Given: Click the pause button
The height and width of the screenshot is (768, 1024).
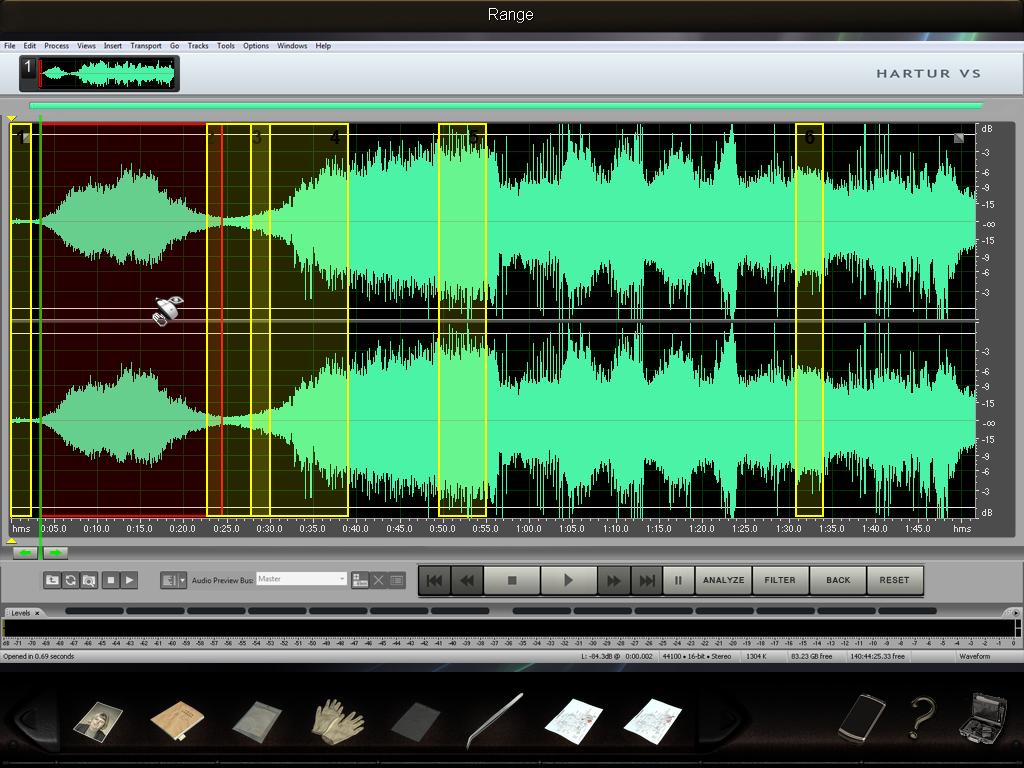Looking at the screenshot, I should point(678,580).
